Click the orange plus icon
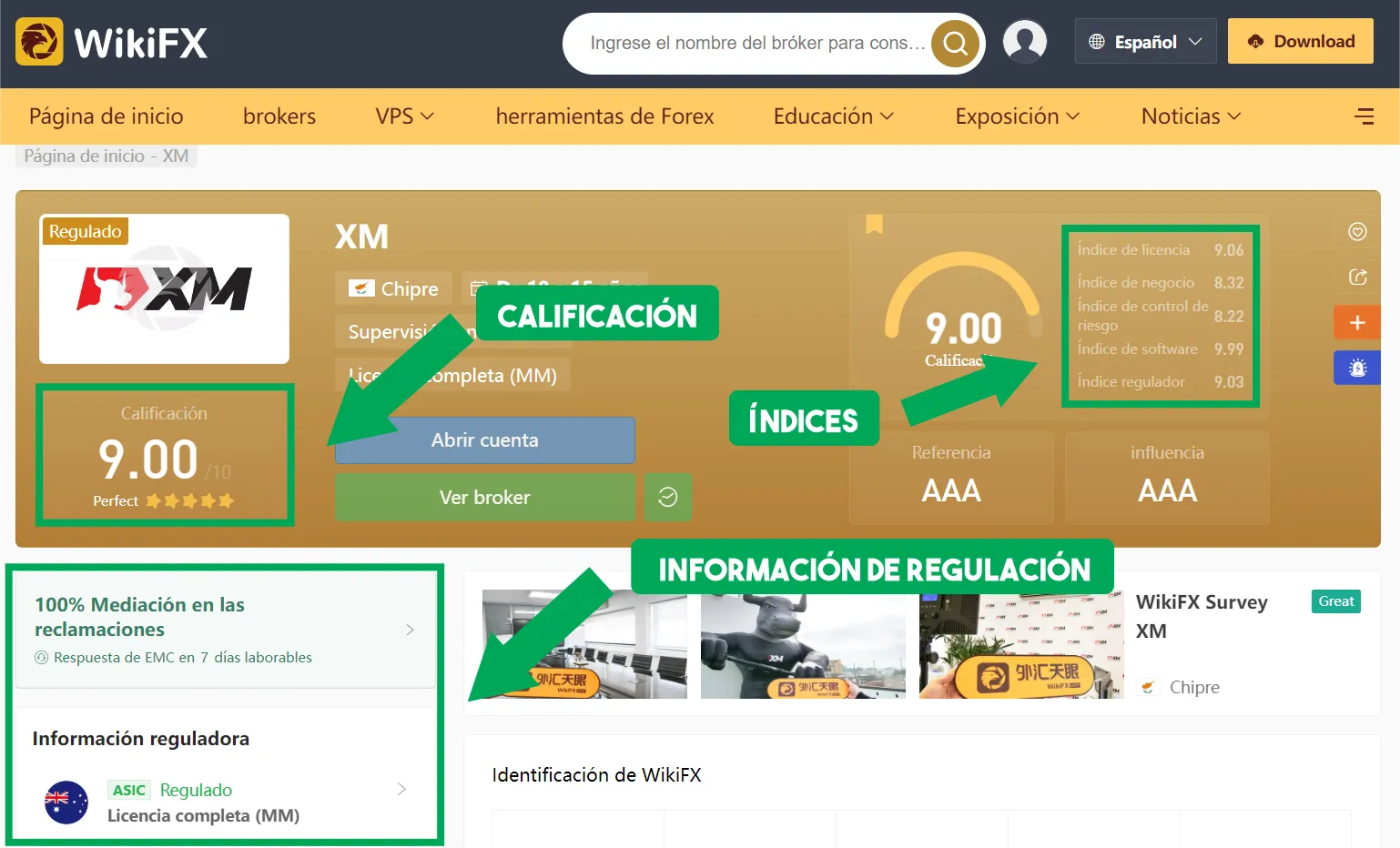Screen dimensions: 1400x848 coord(1357,323)
